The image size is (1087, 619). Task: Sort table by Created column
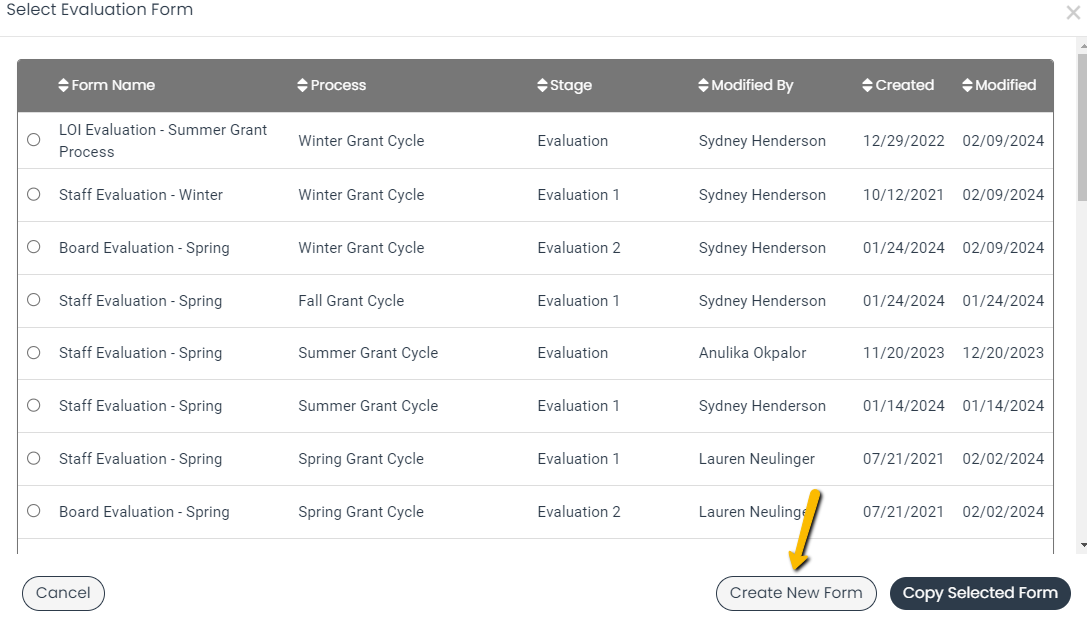pyautogui.click(x=898, y=85)
